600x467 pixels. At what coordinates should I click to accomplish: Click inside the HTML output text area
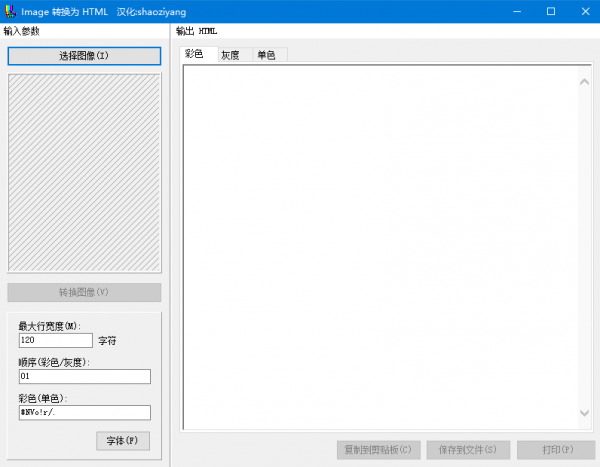coord(381,247)
